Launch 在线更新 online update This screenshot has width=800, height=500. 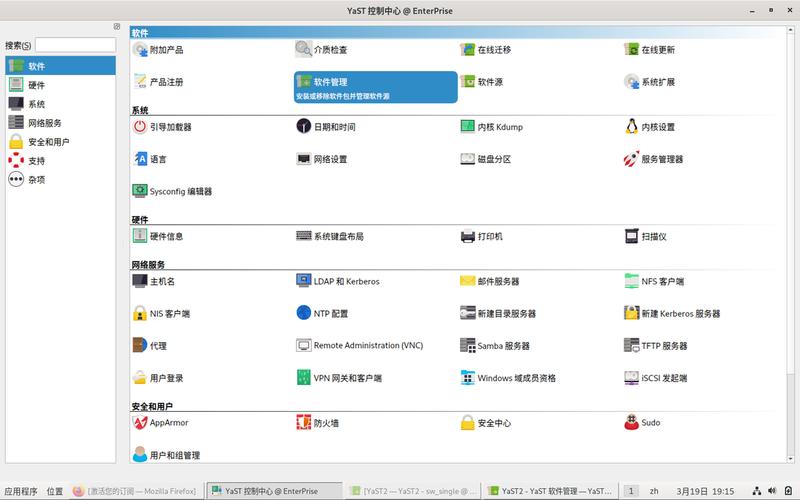tap(649, 49)
